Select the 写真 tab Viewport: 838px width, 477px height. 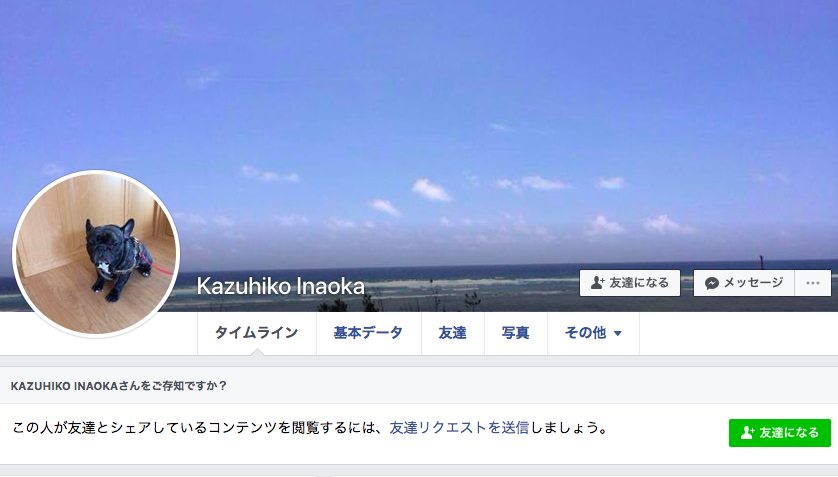[516, 333]
